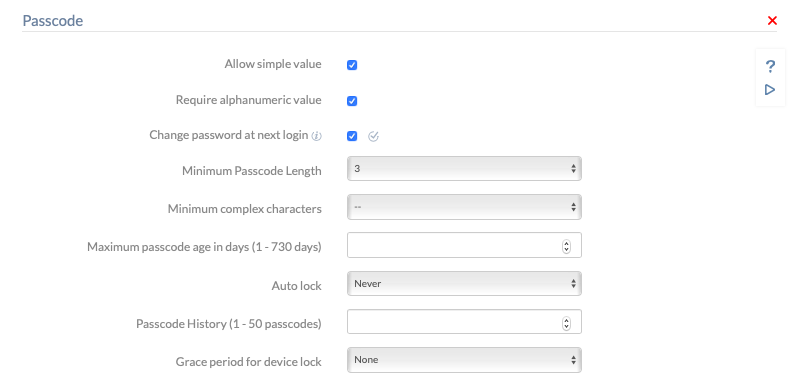Open Auto lock dropdown showing Never
The image size is (791, 385).
click(464, 284)
